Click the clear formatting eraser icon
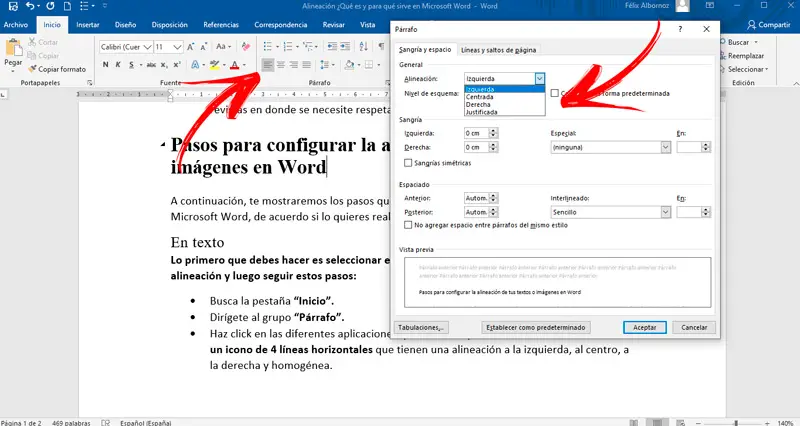The image size is (800, 426). coord(246,46)
